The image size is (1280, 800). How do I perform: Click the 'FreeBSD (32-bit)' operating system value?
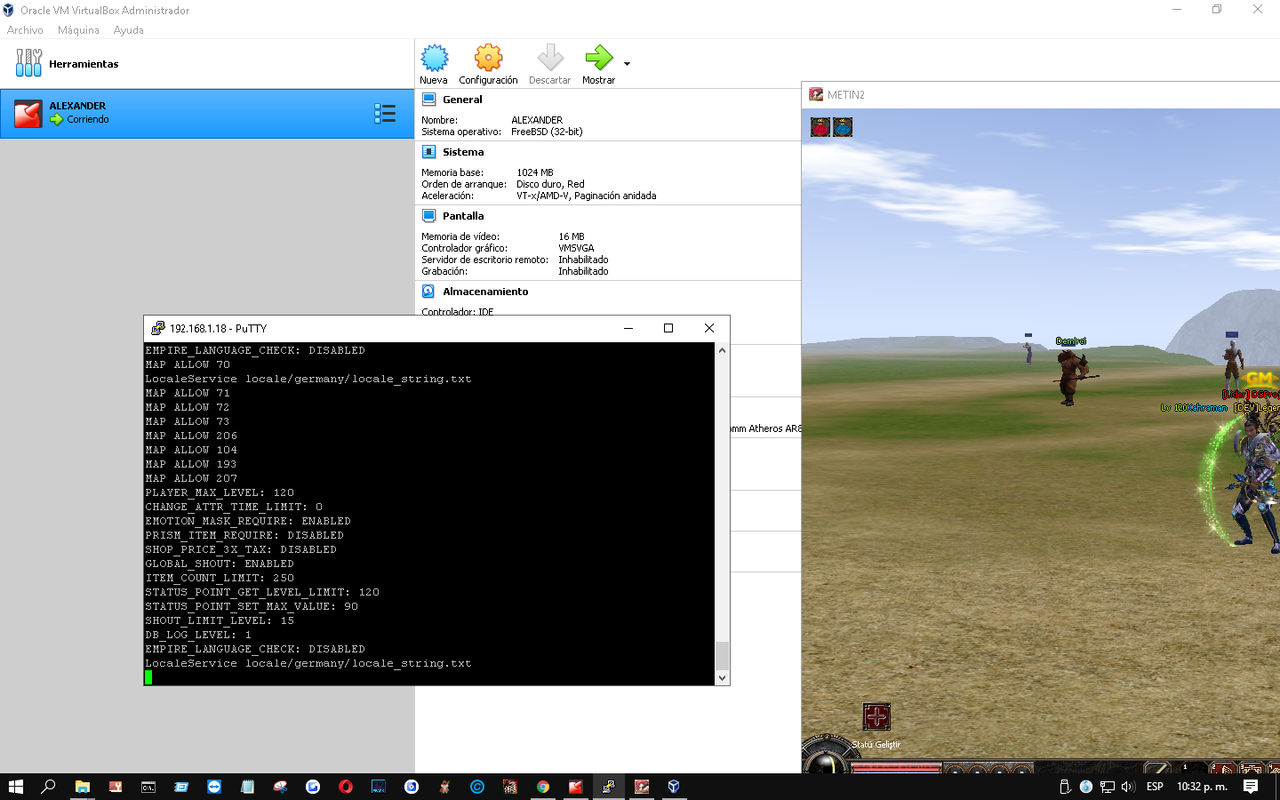547,132
